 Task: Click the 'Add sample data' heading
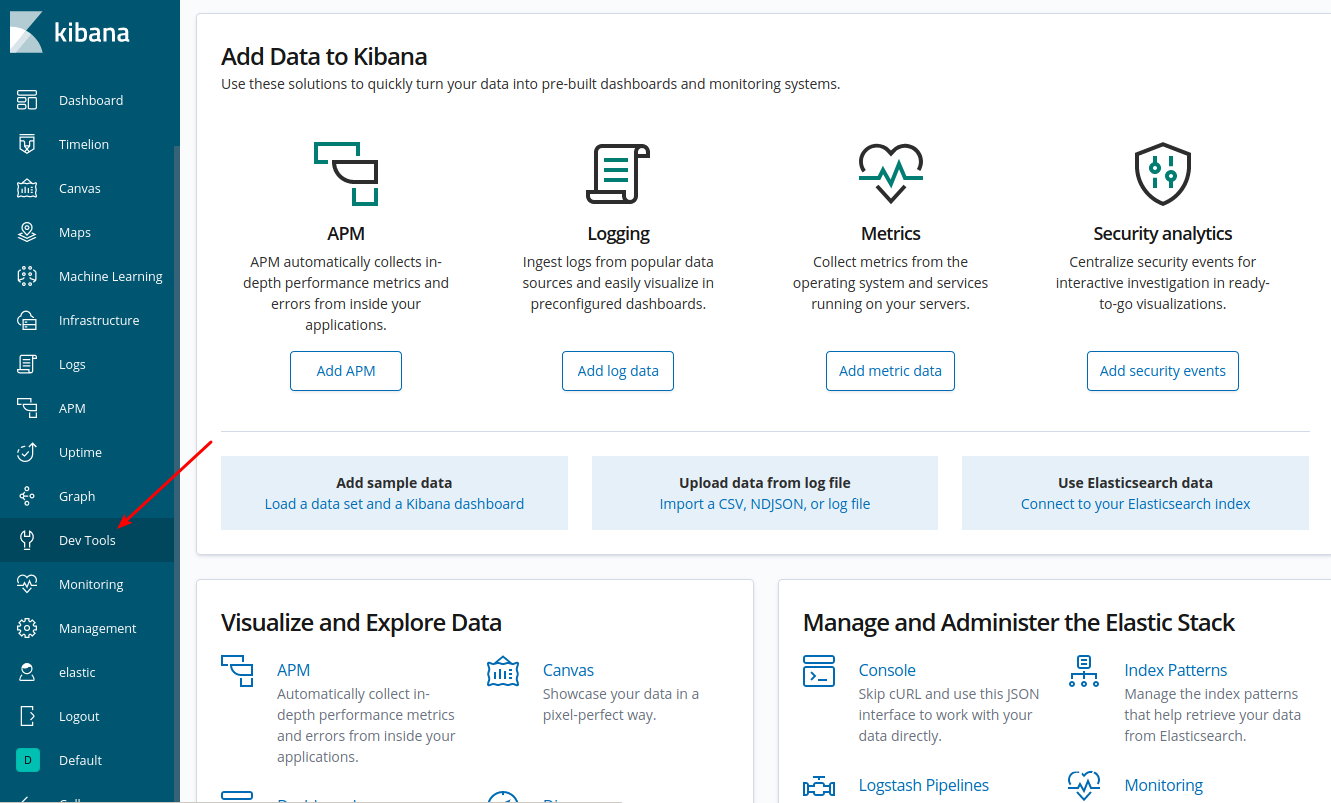[394, 482]
